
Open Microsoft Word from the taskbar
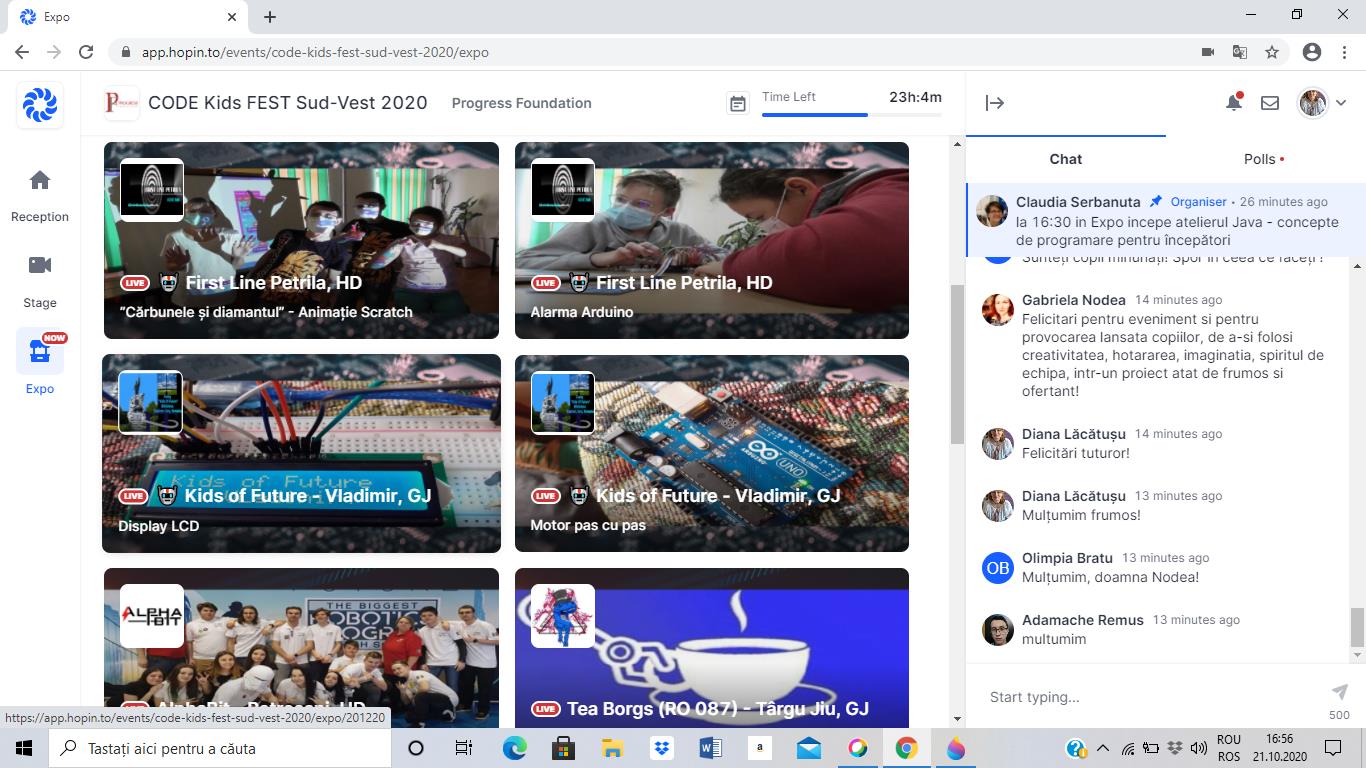(711, 748)
